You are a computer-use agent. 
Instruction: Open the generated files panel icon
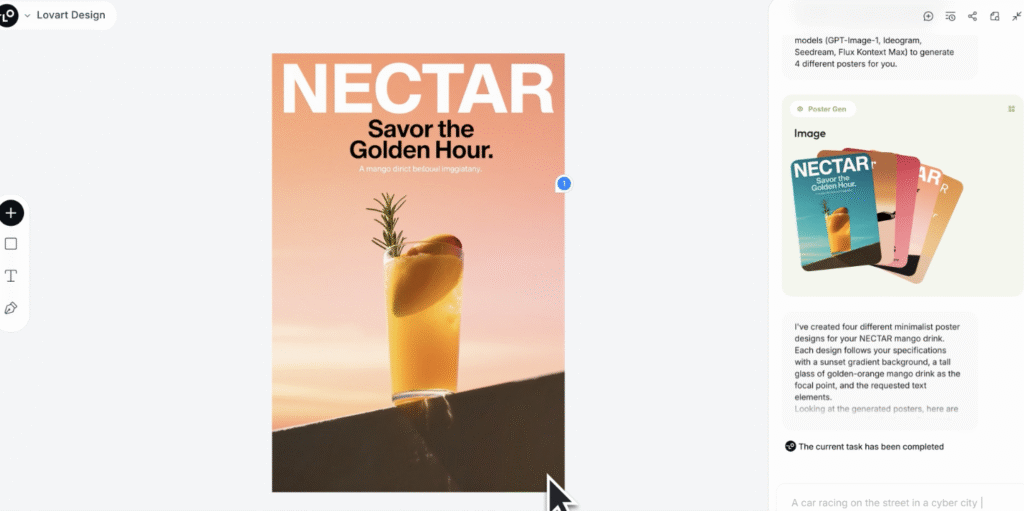coord(995,16)
